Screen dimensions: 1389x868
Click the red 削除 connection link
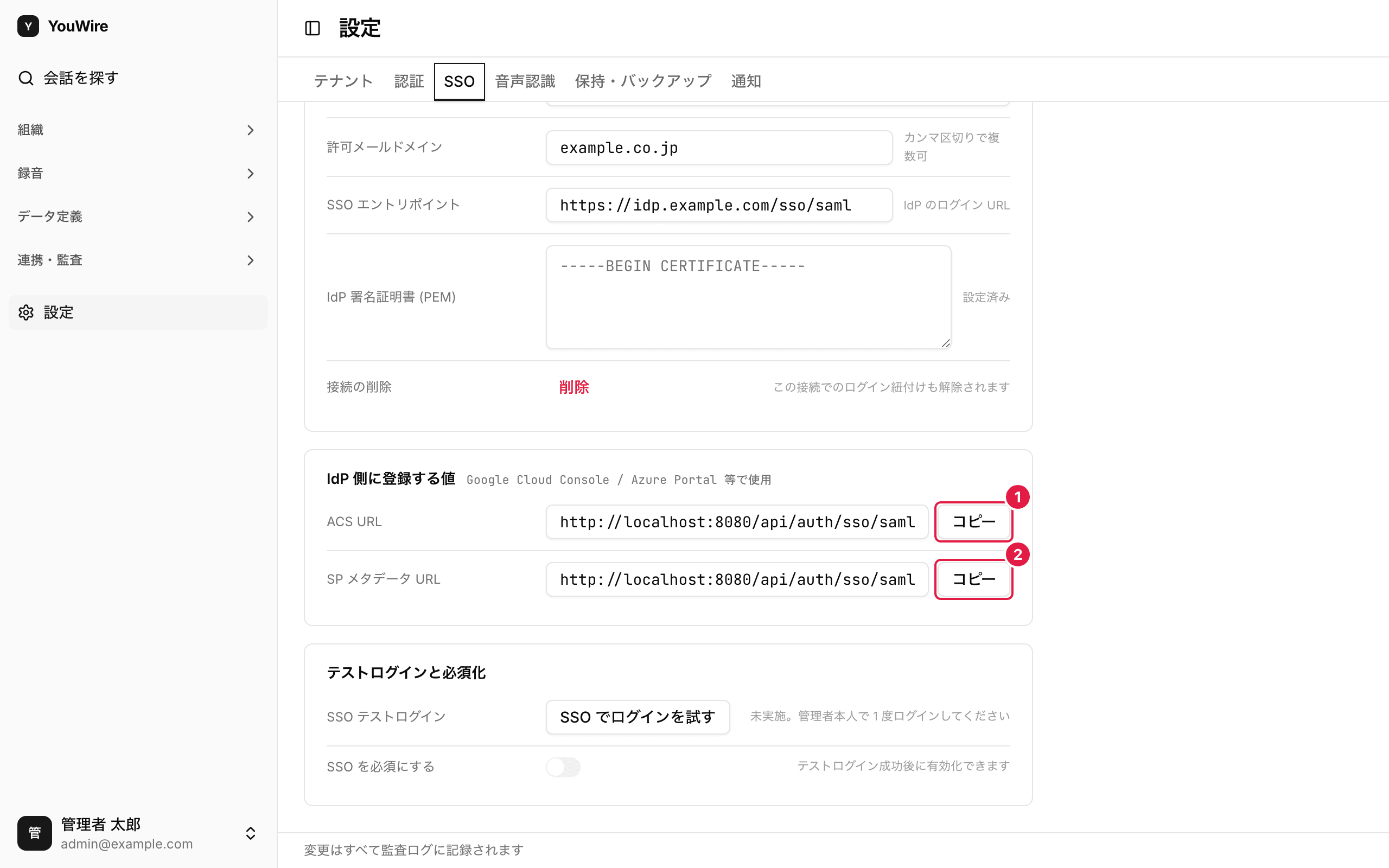tap(574, 387)
